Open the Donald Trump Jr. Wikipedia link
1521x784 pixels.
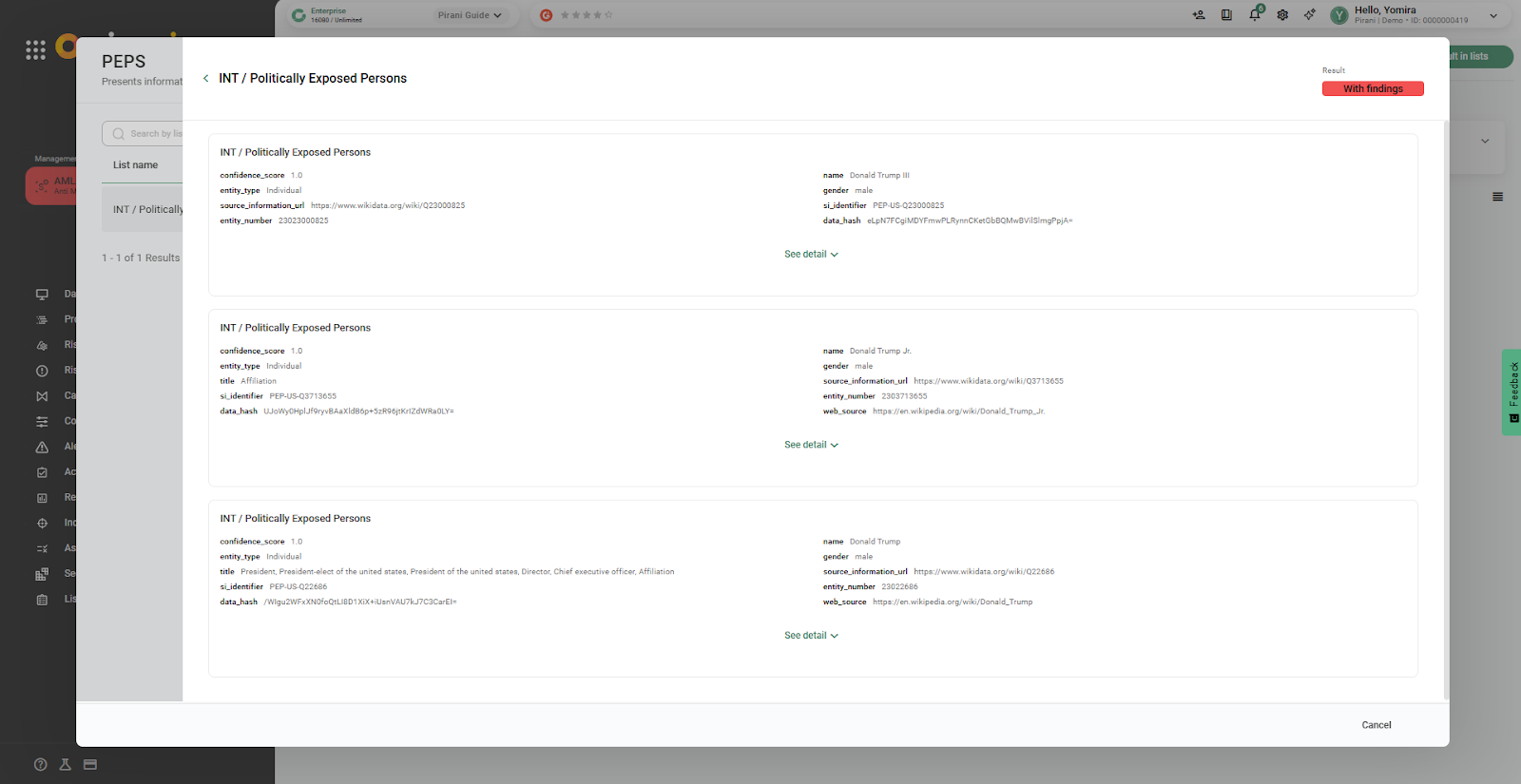(958, 411)
